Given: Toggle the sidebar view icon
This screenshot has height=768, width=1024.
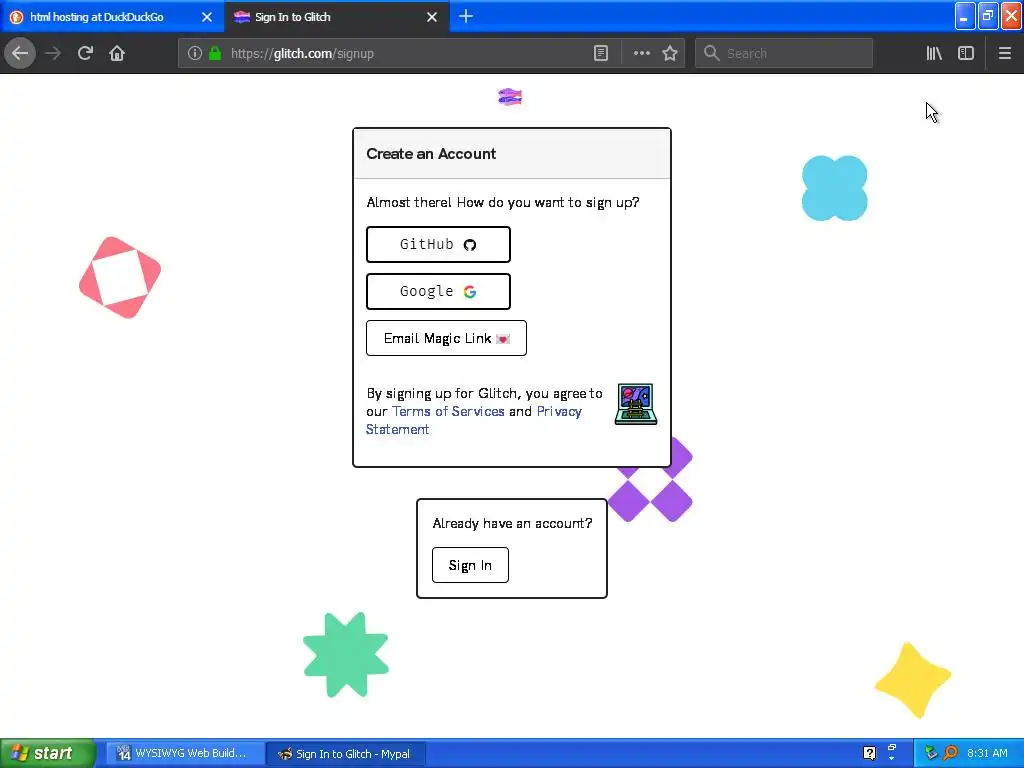Looking at the screenshot, I should point(966,53).
